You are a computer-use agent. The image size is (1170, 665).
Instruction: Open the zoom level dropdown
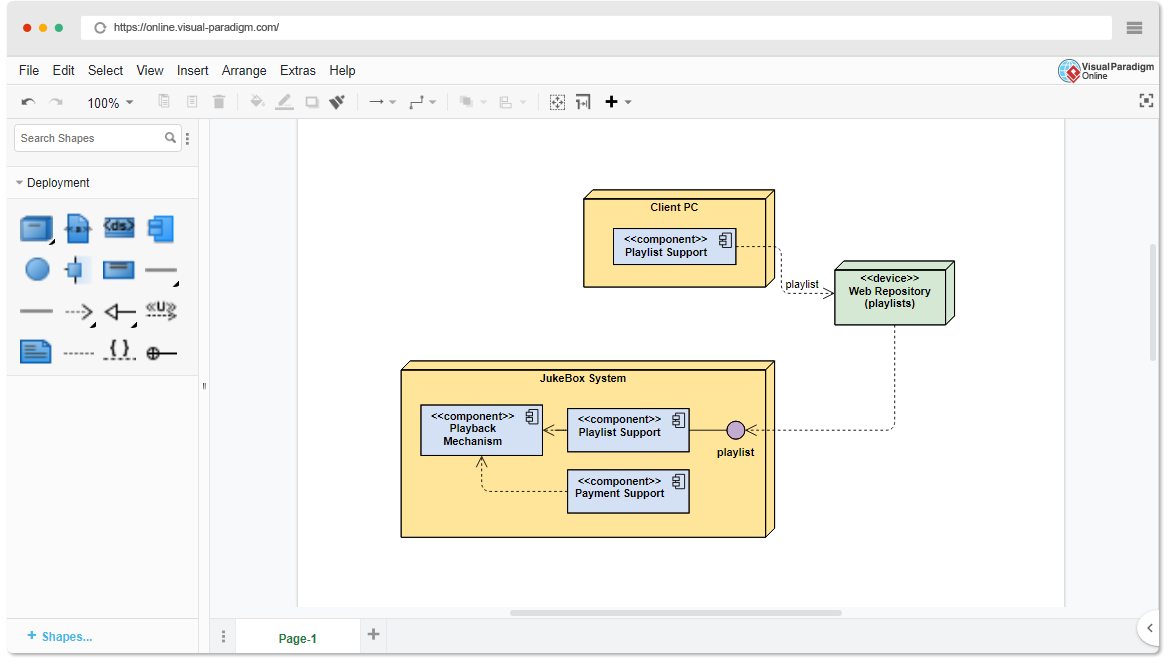click(110, 101)
